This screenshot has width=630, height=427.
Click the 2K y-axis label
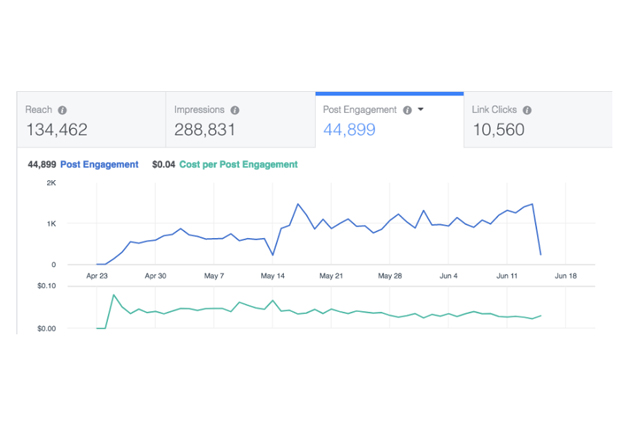pos(51,183)
